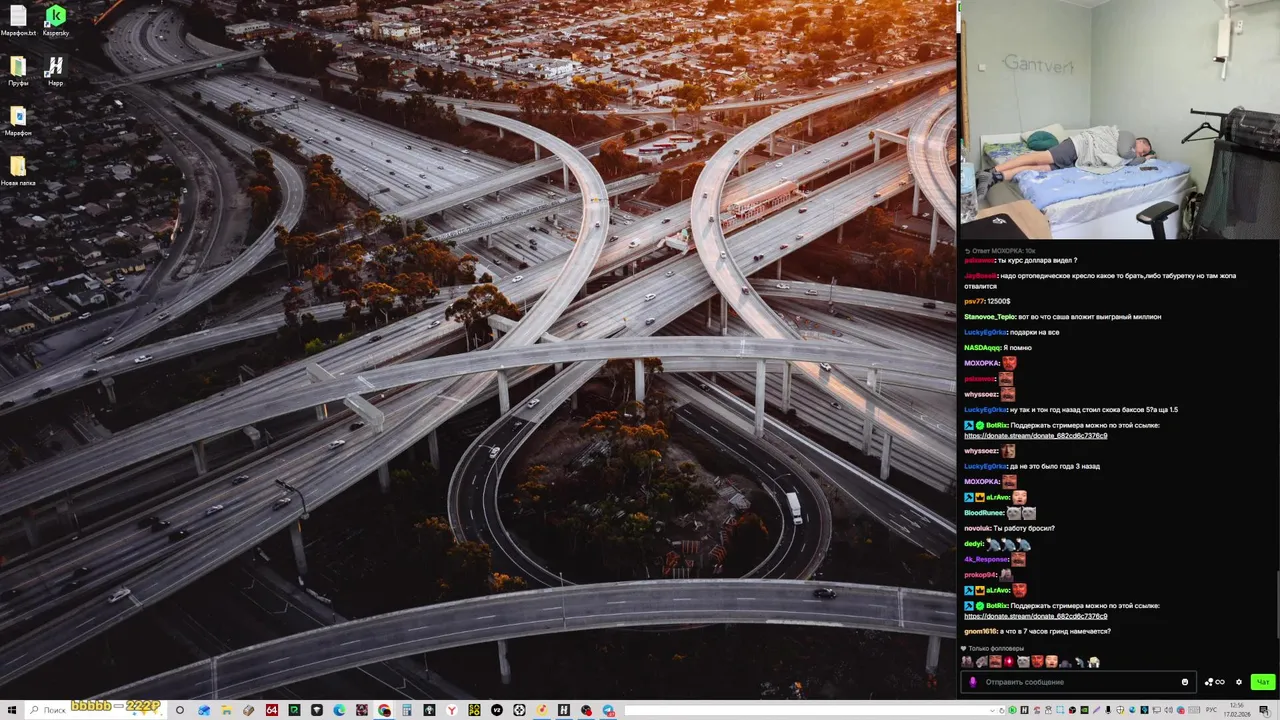Click username NASDAqqq in chat
Screen dimensions: 1280x720
(983, 348)
